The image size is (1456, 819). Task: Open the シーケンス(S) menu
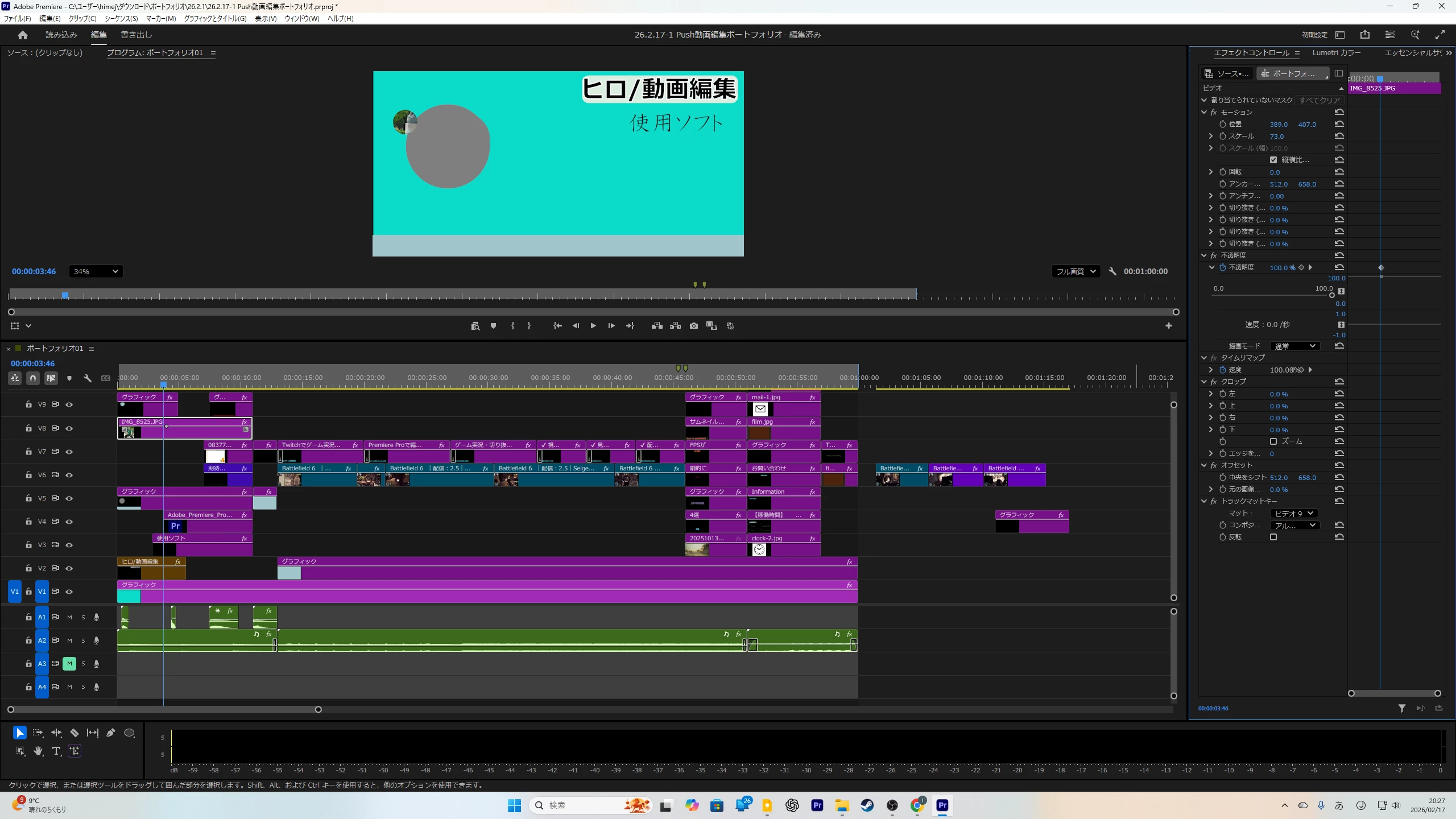point(121,18)
